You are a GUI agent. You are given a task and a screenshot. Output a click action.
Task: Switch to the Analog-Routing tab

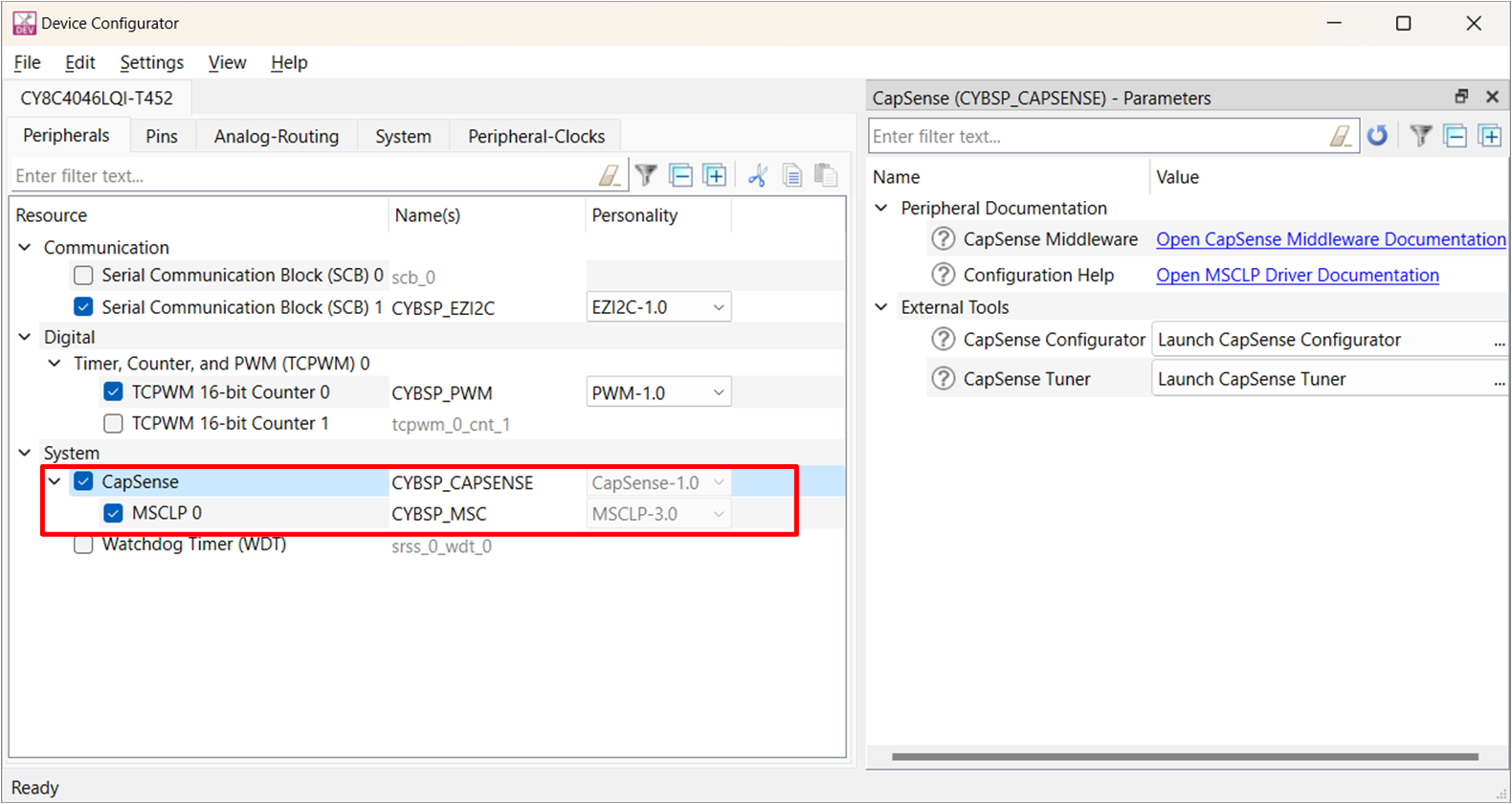coord(277,136)
